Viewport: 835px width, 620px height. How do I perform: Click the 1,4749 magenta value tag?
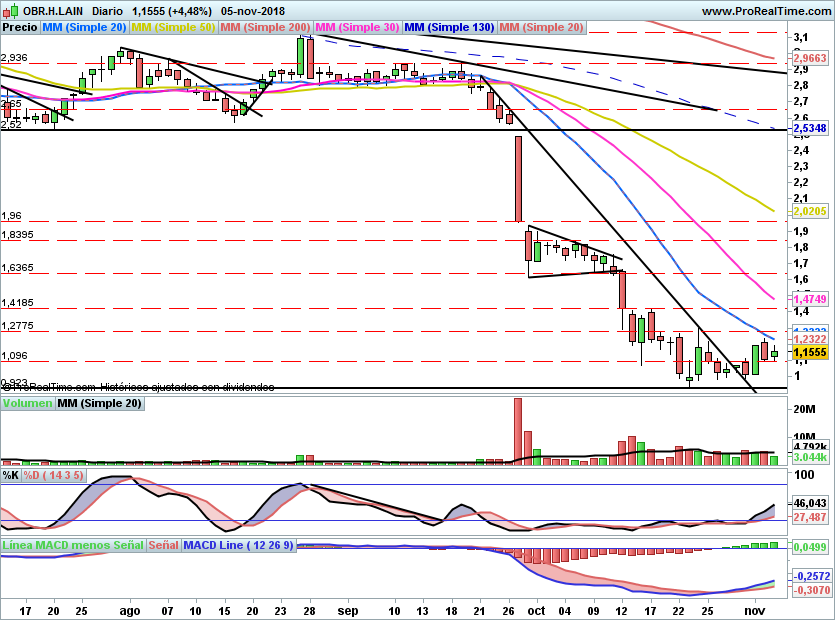point(810,299)
